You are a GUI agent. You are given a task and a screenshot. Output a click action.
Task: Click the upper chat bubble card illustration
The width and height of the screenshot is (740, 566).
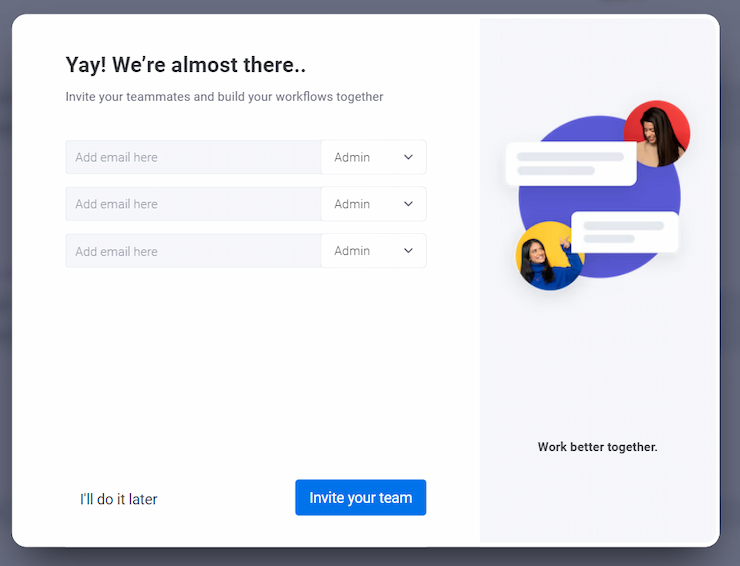click(x=571, y=163)
